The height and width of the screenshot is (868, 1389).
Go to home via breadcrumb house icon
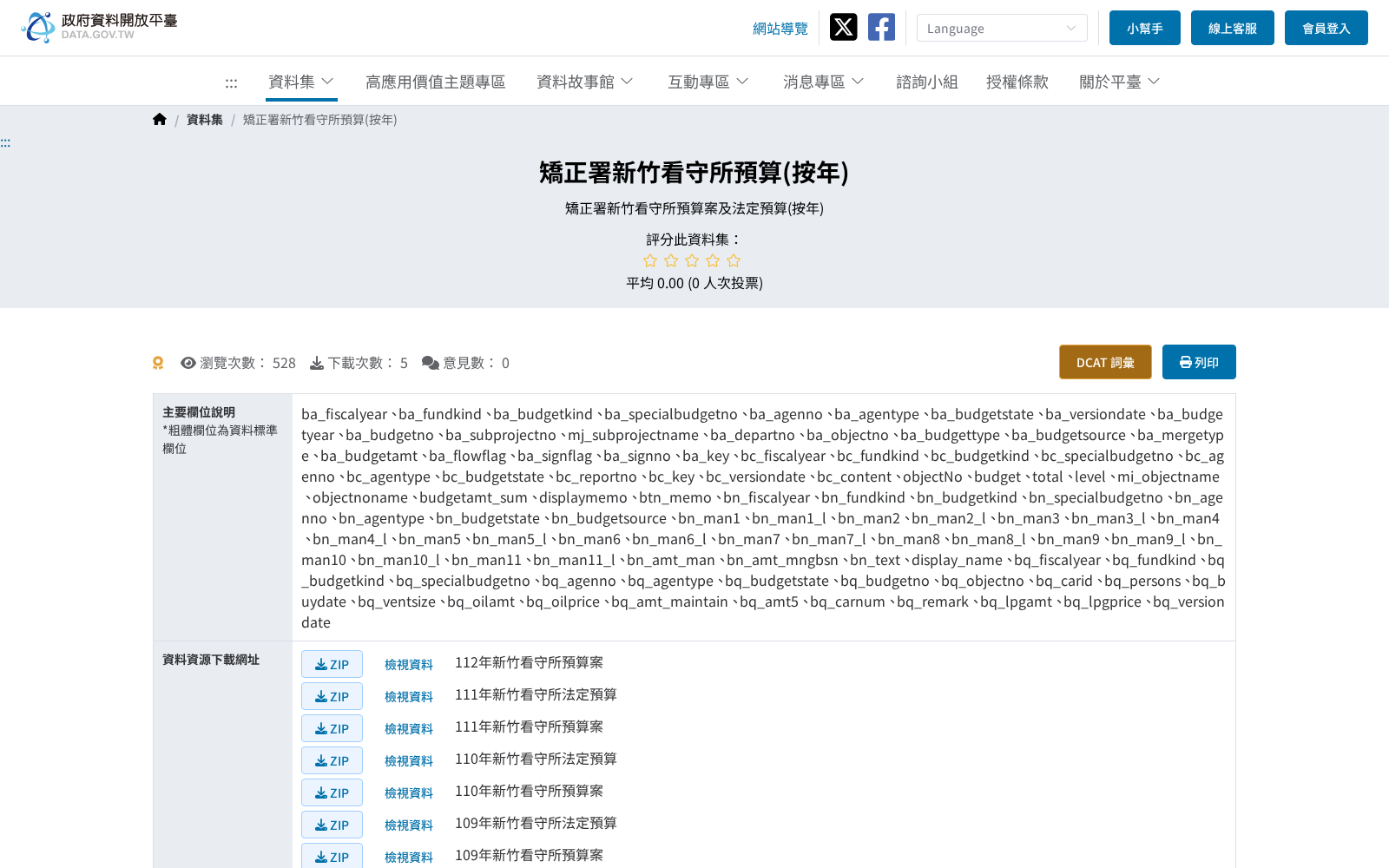click(160, 120)
